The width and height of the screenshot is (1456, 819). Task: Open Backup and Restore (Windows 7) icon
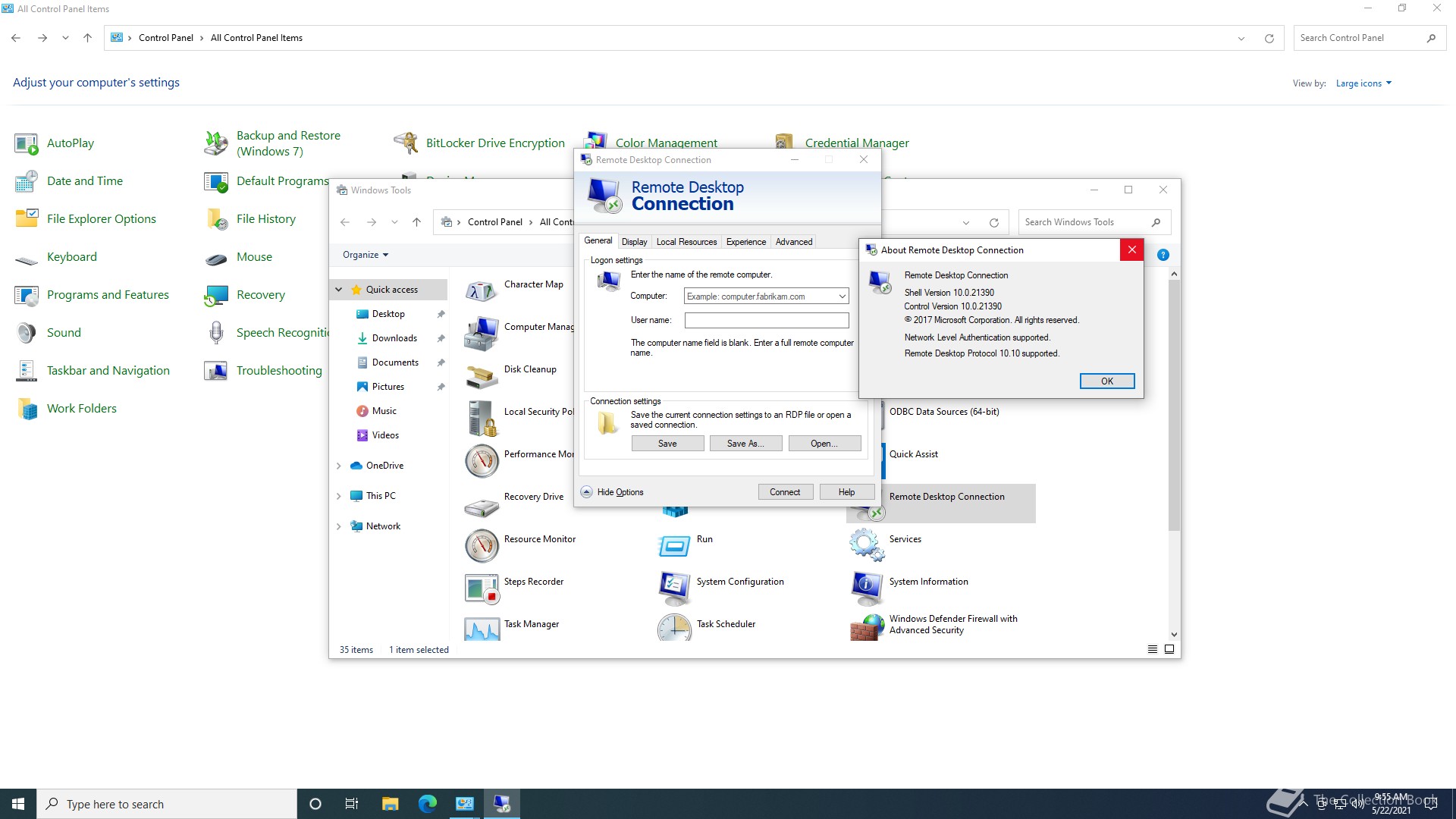point(216,143)
